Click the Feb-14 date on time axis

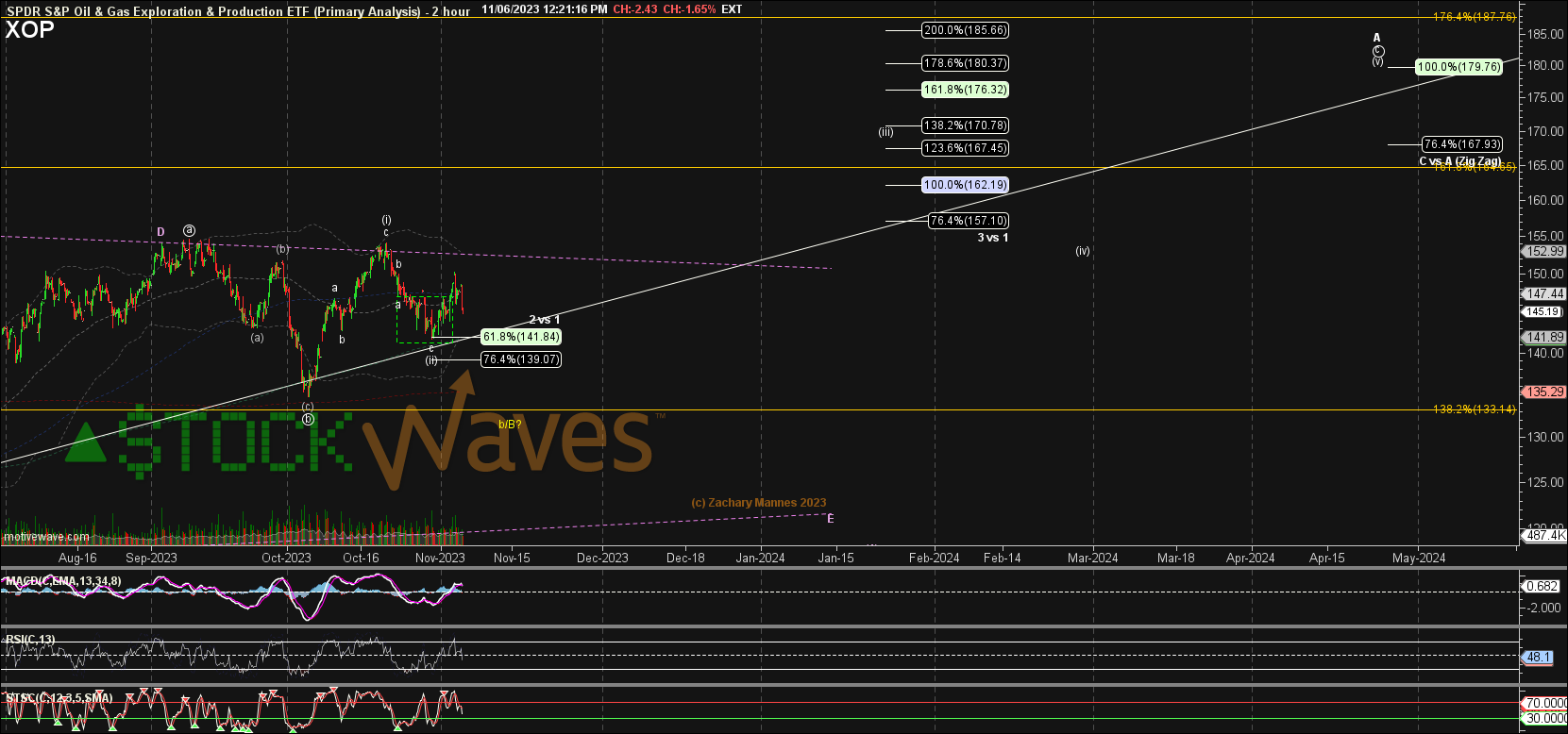coord(1002,558)
